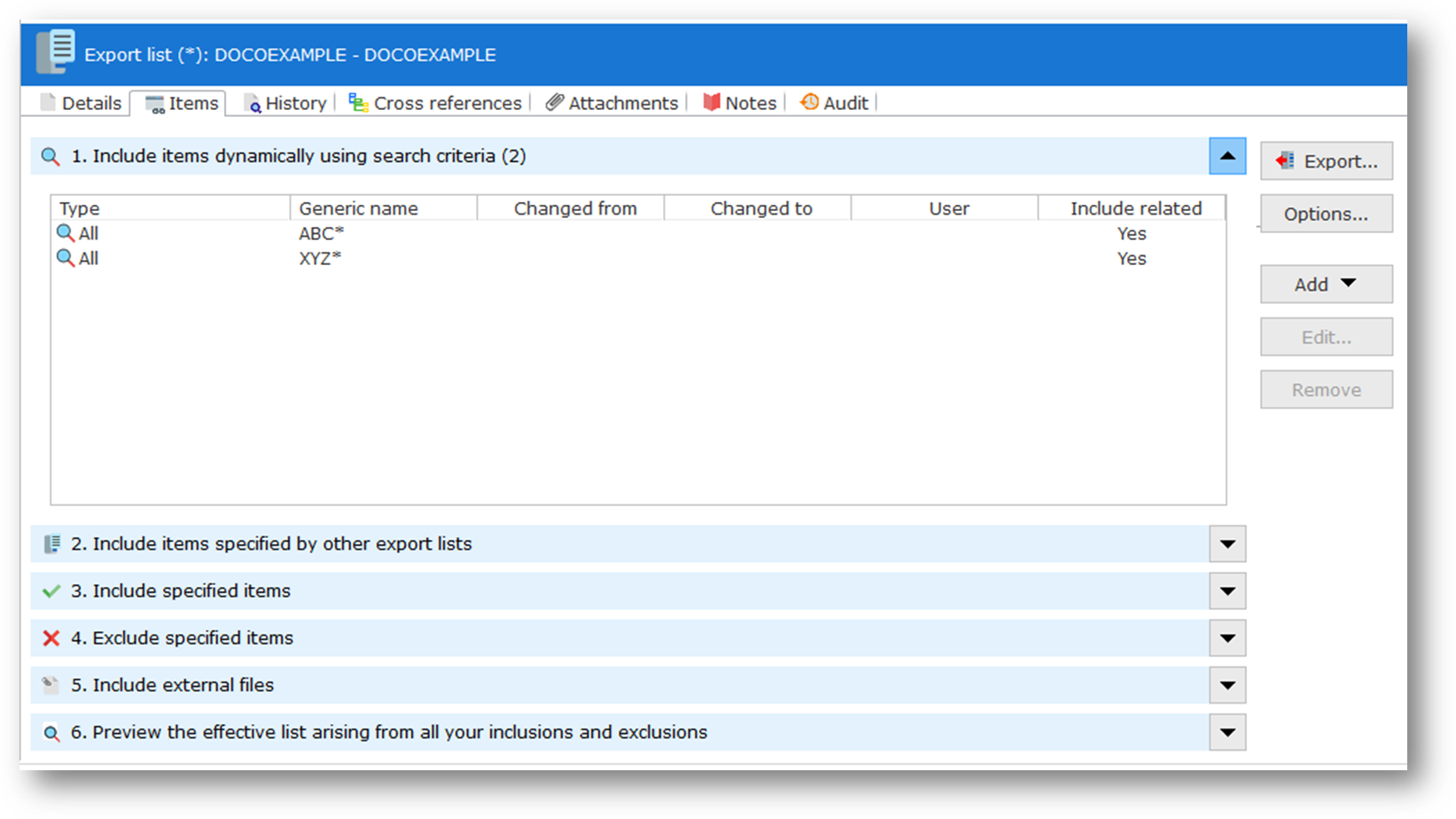
Task: Select the XYZ* search criteria row
Action: tap(319, 259)
